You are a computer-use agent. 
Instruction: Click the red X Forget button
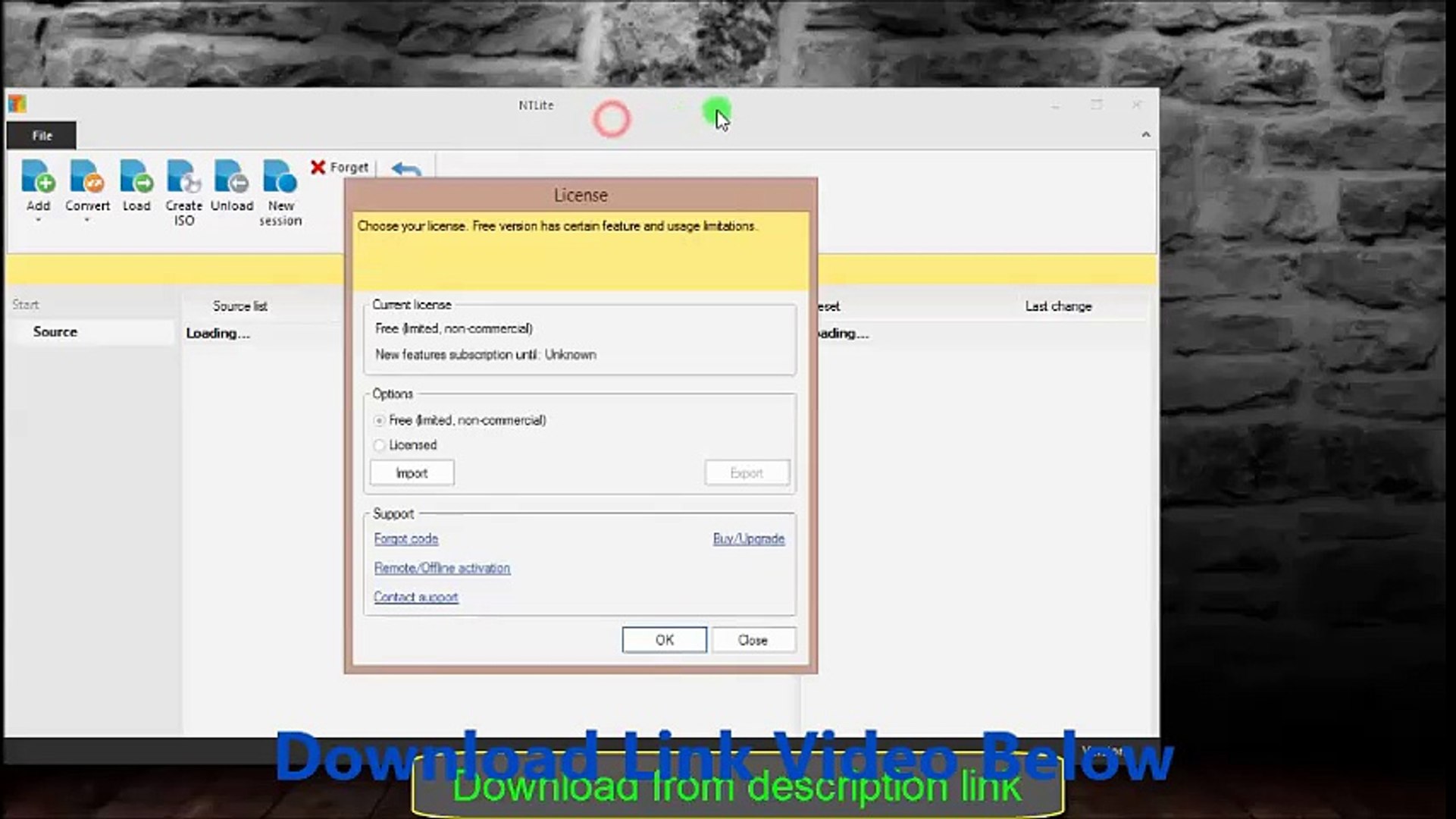tap(340, 167)
